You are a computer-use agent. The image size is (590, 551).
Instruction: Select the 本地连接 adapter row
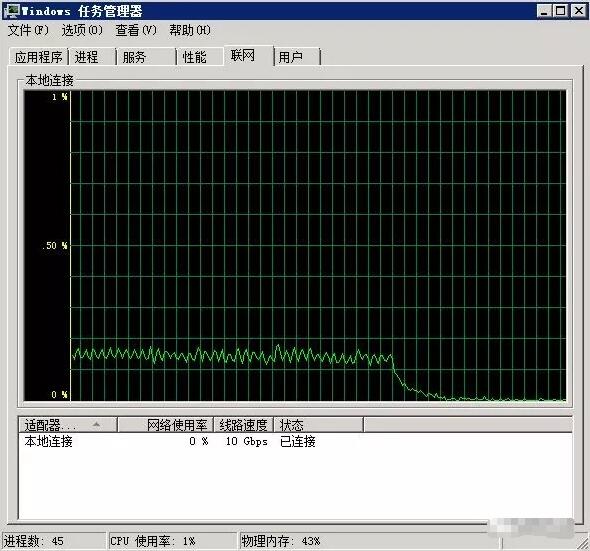(x=295, y=441)
